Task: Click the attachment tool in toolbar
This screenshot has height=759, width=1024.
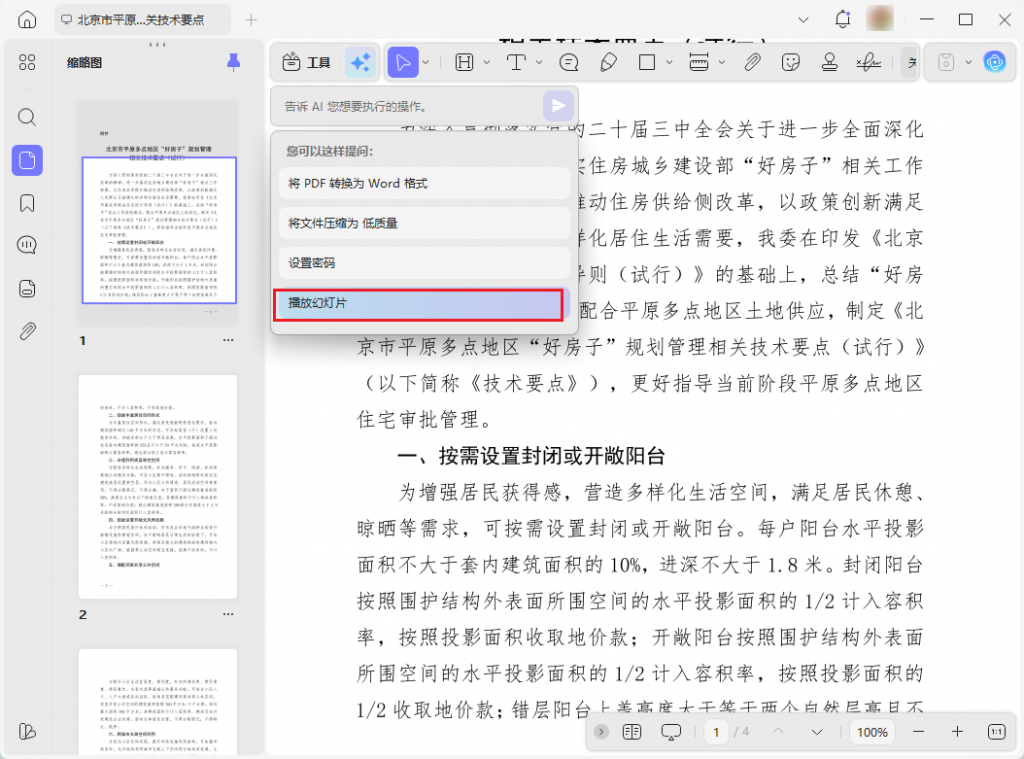Action: pyautogui.click(x=751, y=62)
